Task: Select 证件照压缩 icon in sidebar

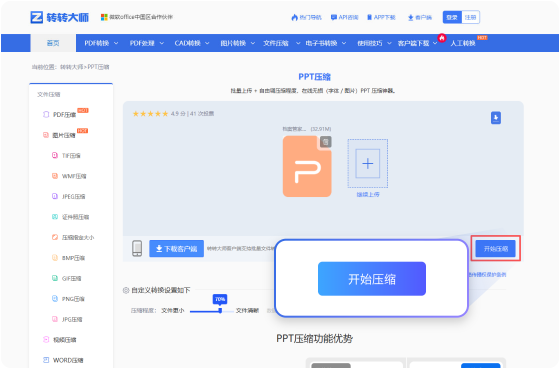Action: point(55,216)
